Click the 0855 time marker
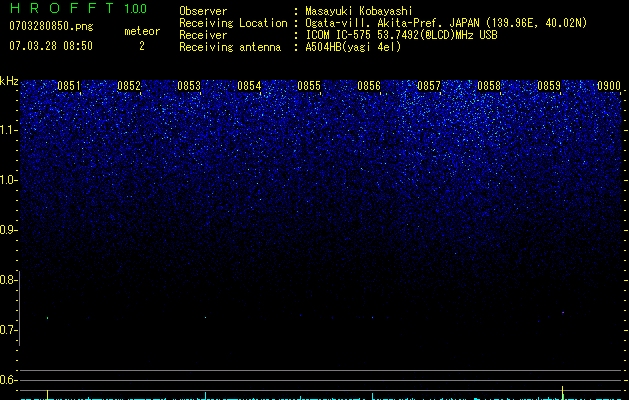This screenshot has height=400, width=629. (309, 86)
